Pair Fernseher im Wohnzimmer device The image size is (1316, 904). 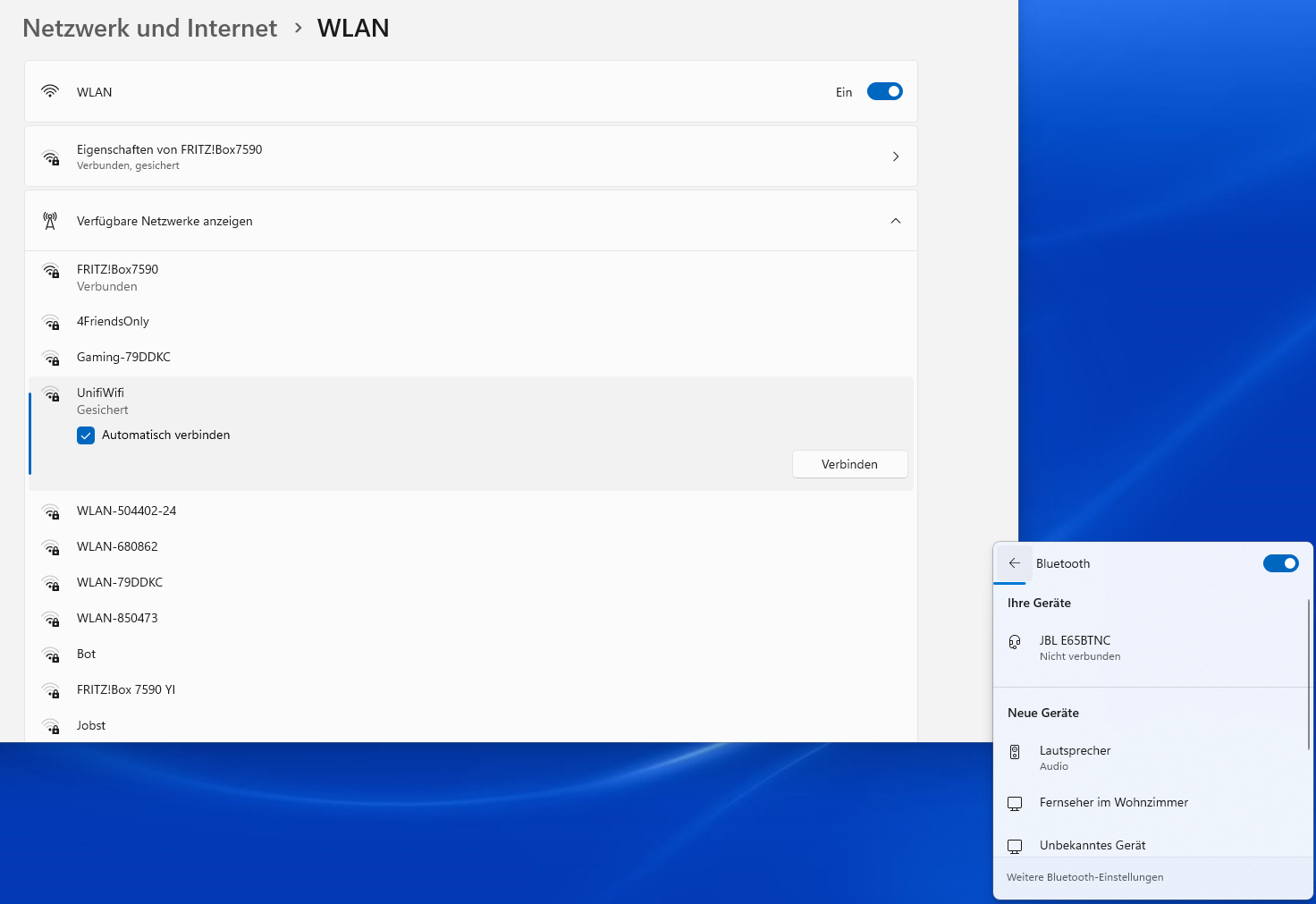pos(1151,802)
